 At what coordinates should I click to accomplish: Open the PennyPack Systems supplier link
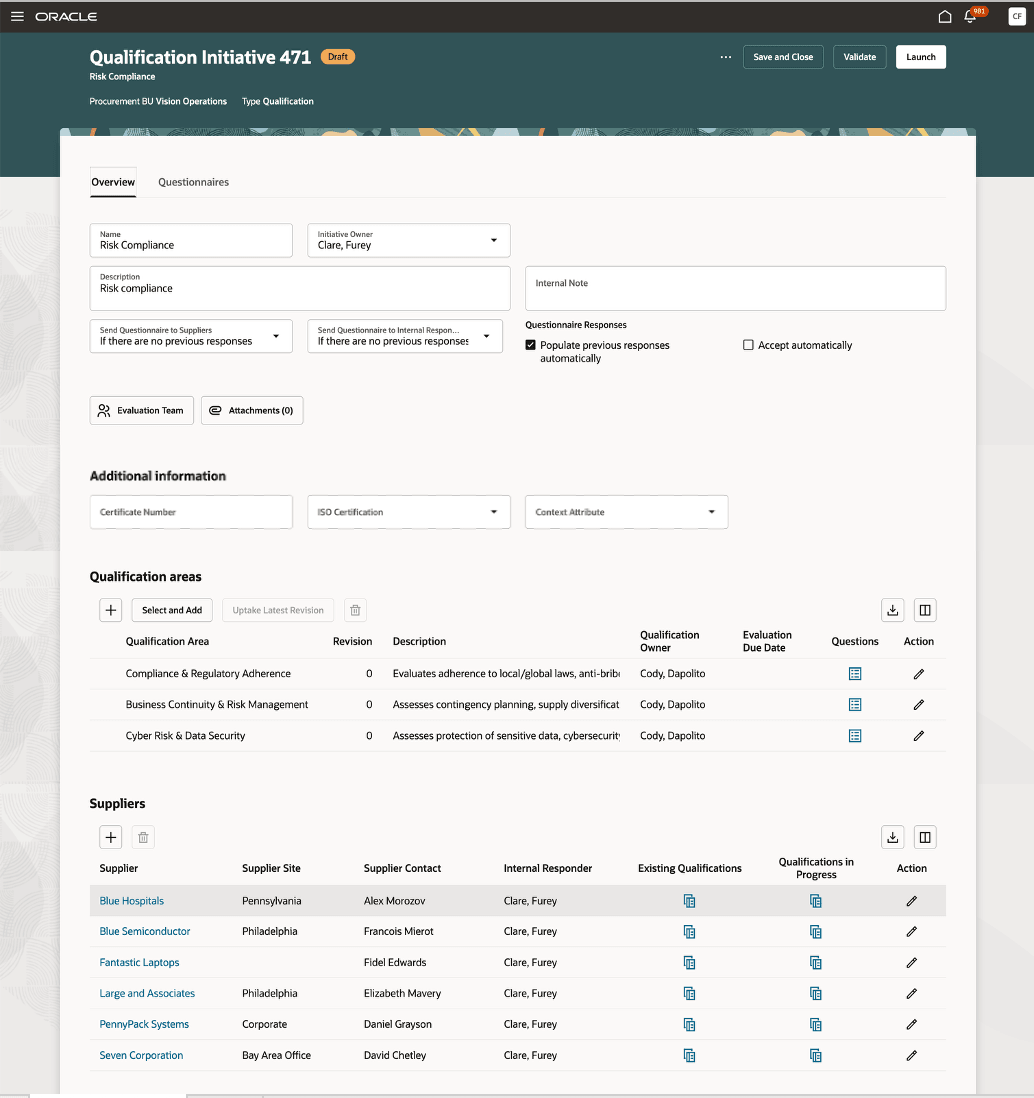[144, 1025]
